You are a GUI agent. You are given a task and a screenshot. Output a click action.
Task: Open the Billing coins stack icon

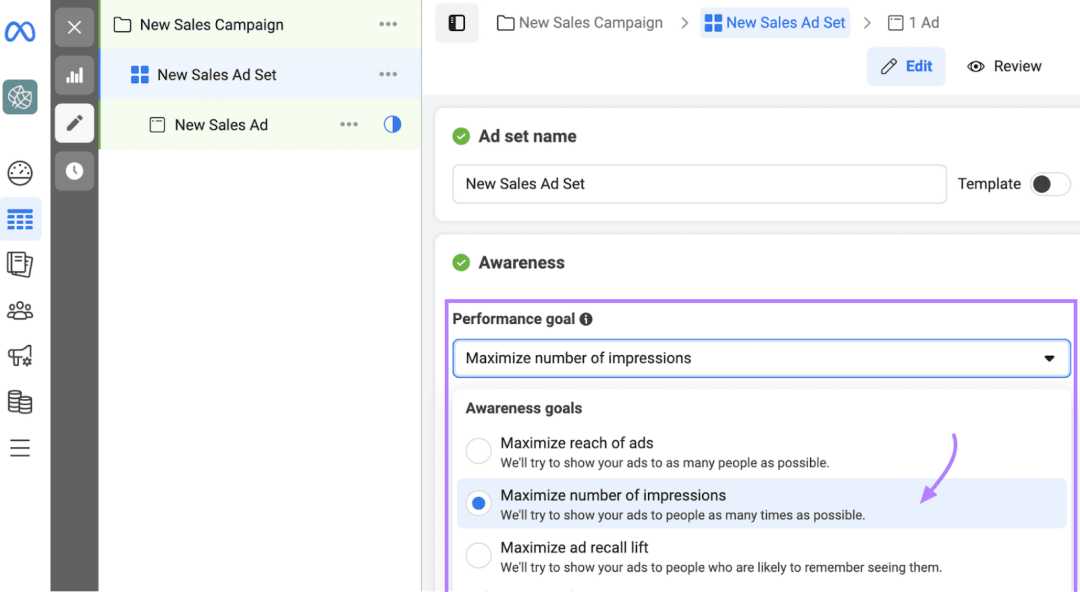(x=20, y=402)
